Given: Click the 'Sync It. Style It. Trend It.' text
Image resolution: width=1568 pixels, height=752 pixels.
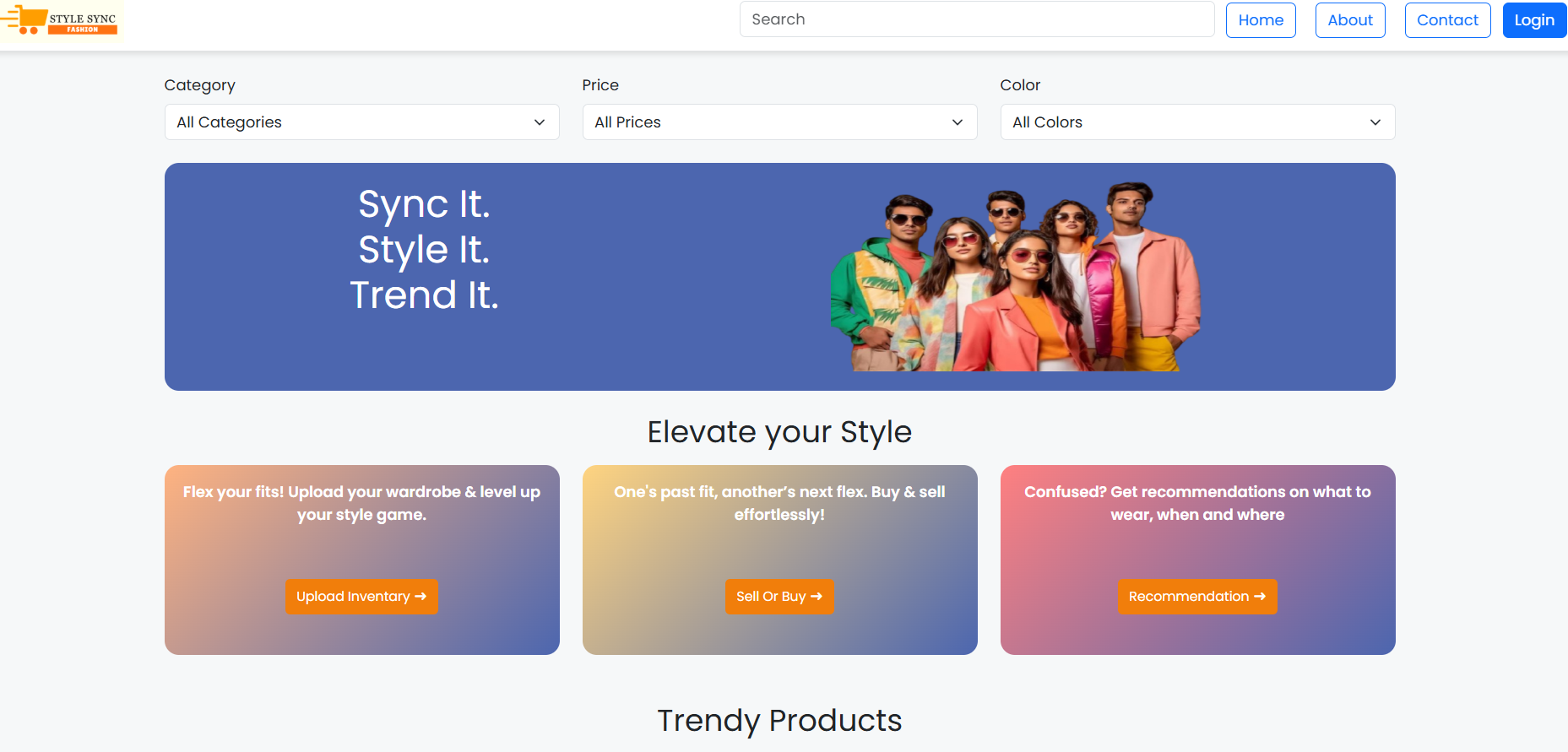Looking at the screenshot, I should tap(425, 250).
